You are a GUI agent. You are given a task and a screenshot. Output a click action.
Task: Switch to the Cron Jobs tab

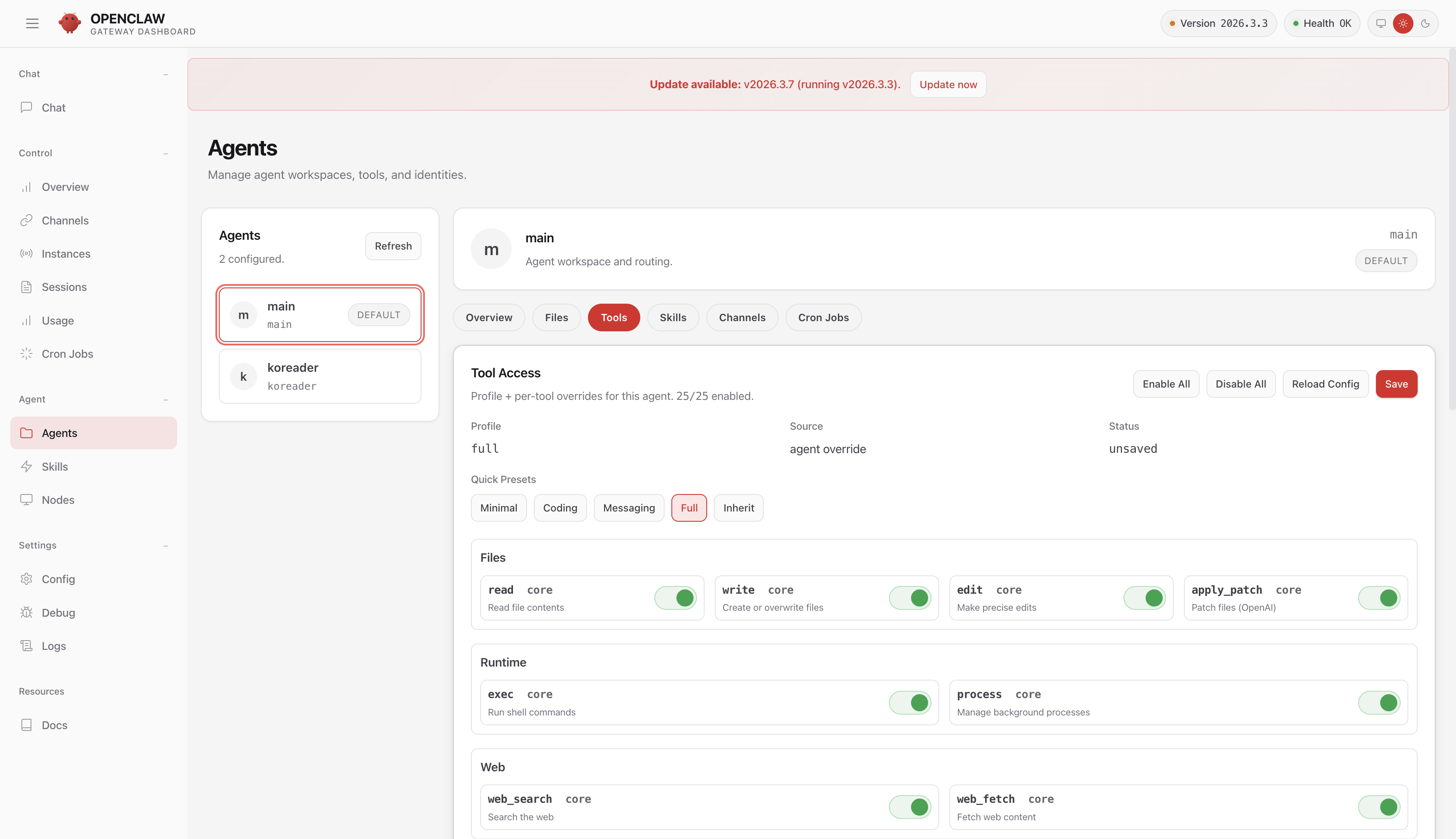click(823, 318)
